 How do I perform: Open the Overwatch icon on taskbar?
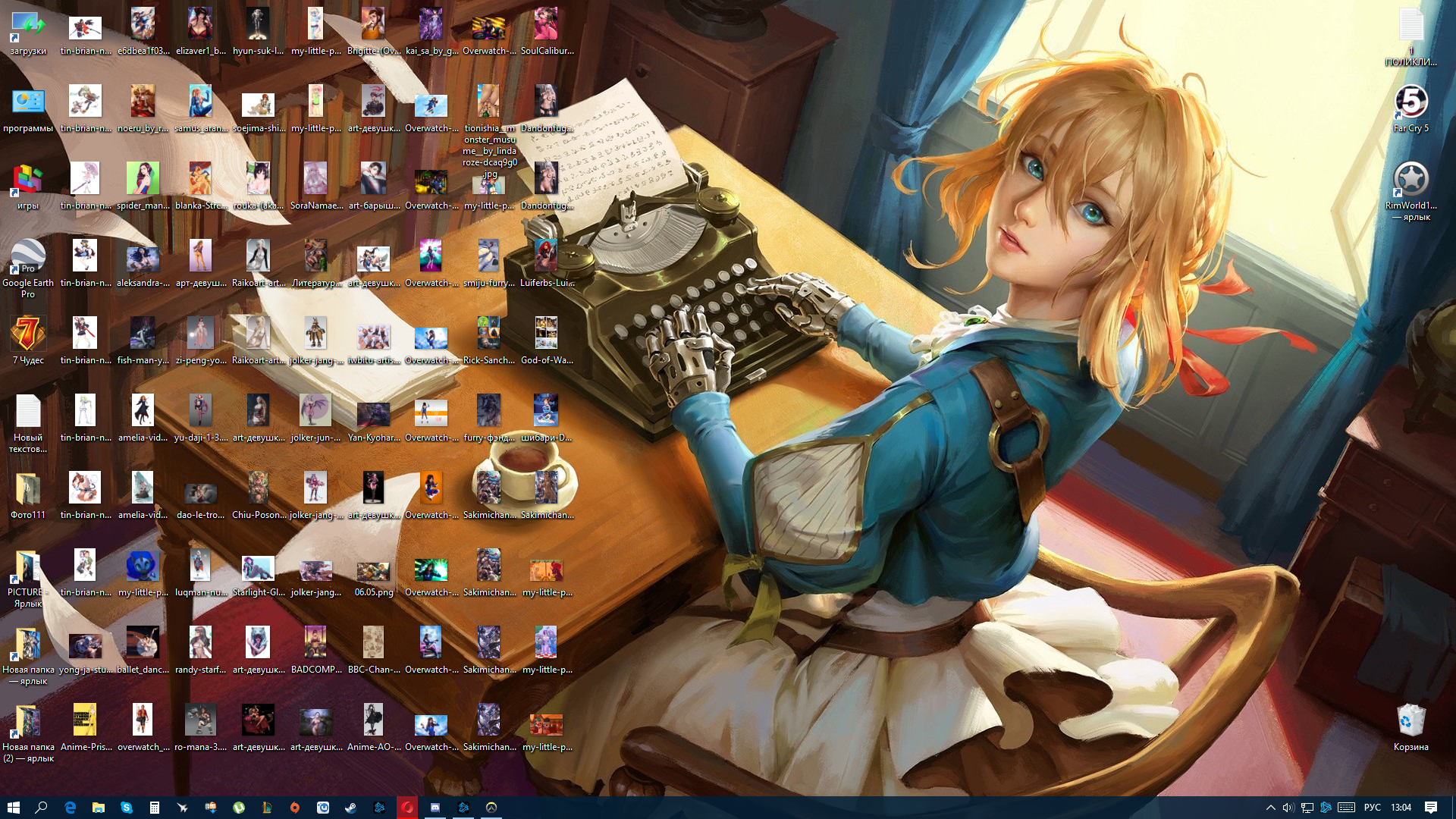tap(491, 808)
